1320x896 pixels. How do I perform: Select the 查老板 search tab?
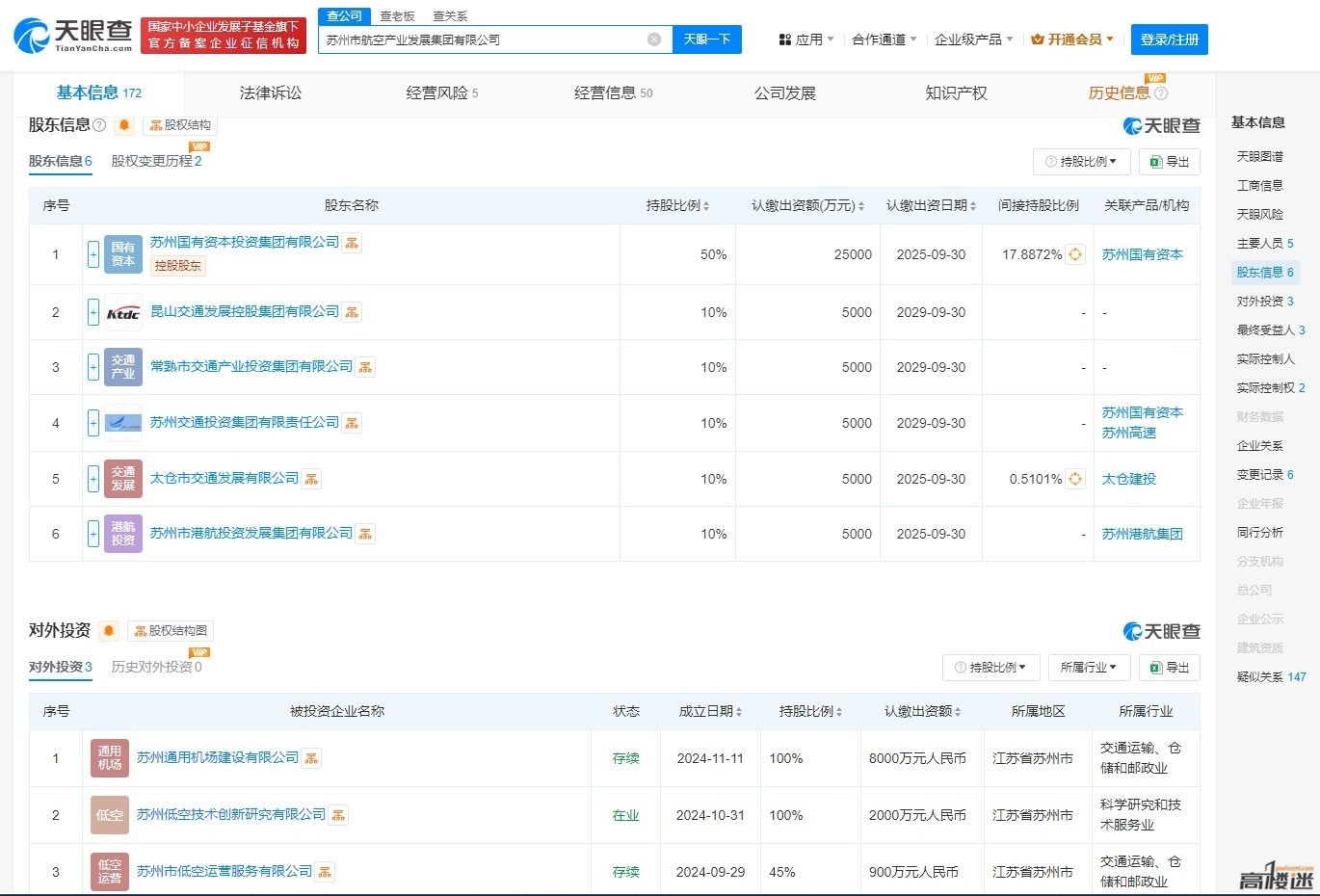coord(397,16)
